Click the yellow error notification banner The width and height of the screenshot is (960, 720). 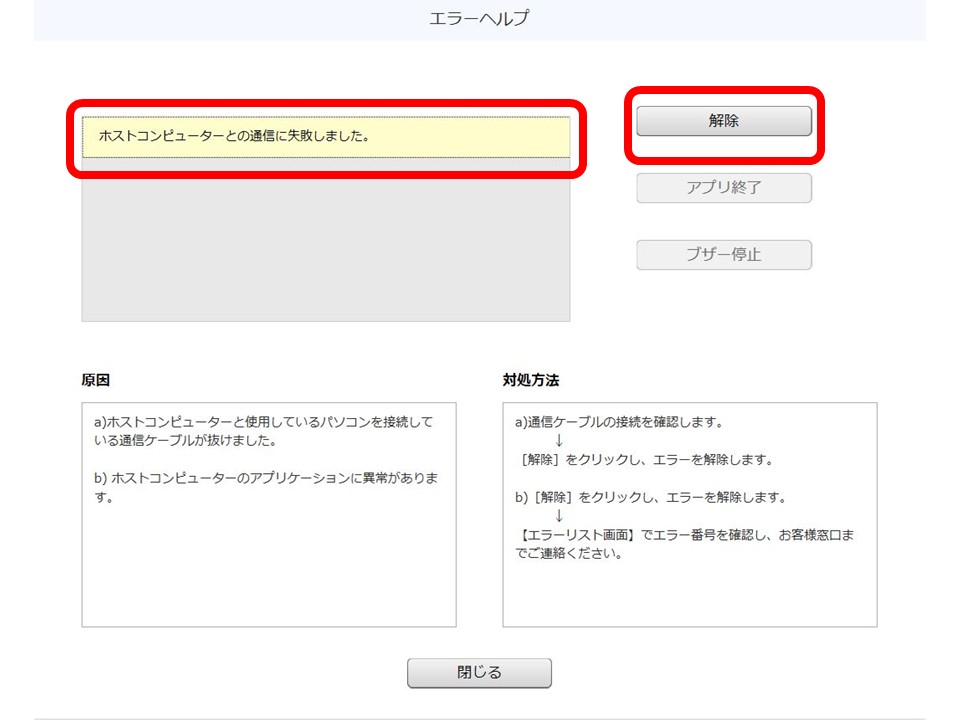coord(330,133)
